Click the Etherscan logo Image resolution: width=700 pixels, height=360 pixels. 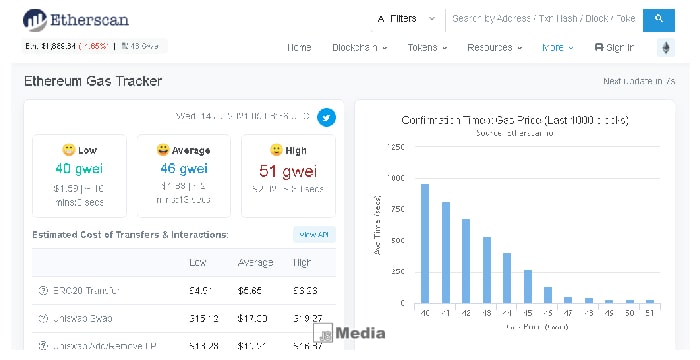[76, 20]
